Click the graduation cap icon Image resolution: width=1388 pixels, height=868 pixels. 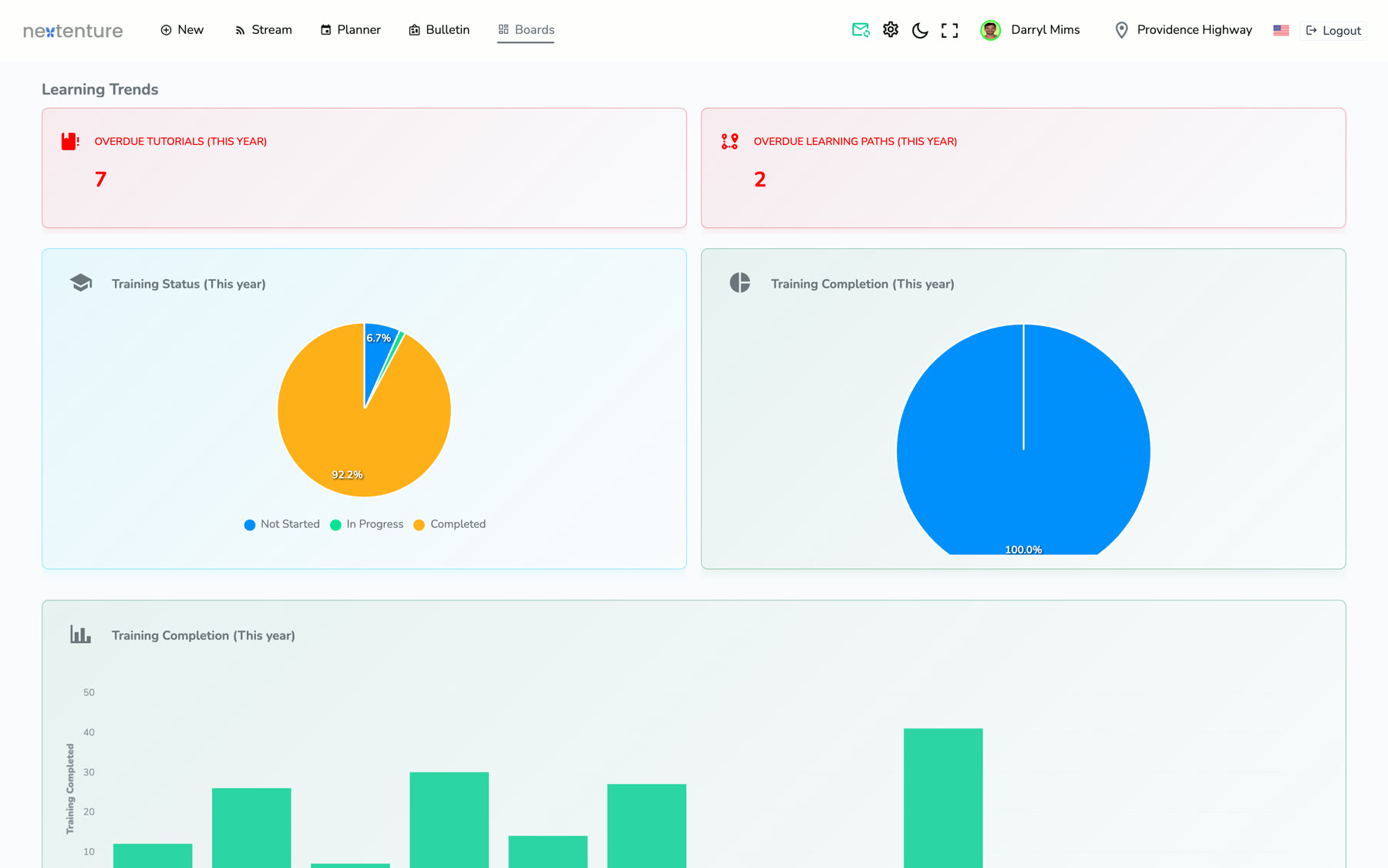tap(81, 283)
